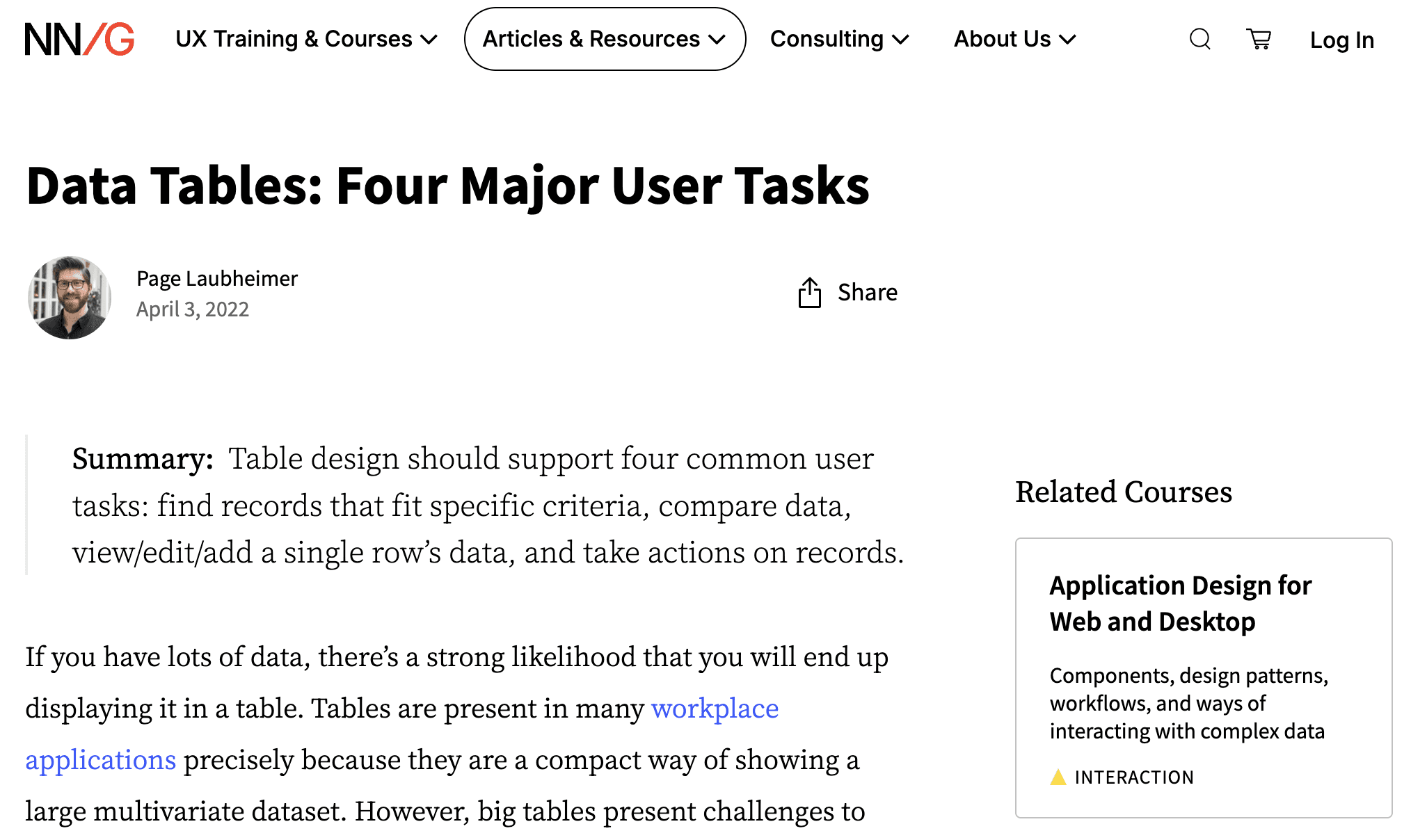Click the NN/g logo
Screen dimensions: 1411x840
[x=79, y=39]
